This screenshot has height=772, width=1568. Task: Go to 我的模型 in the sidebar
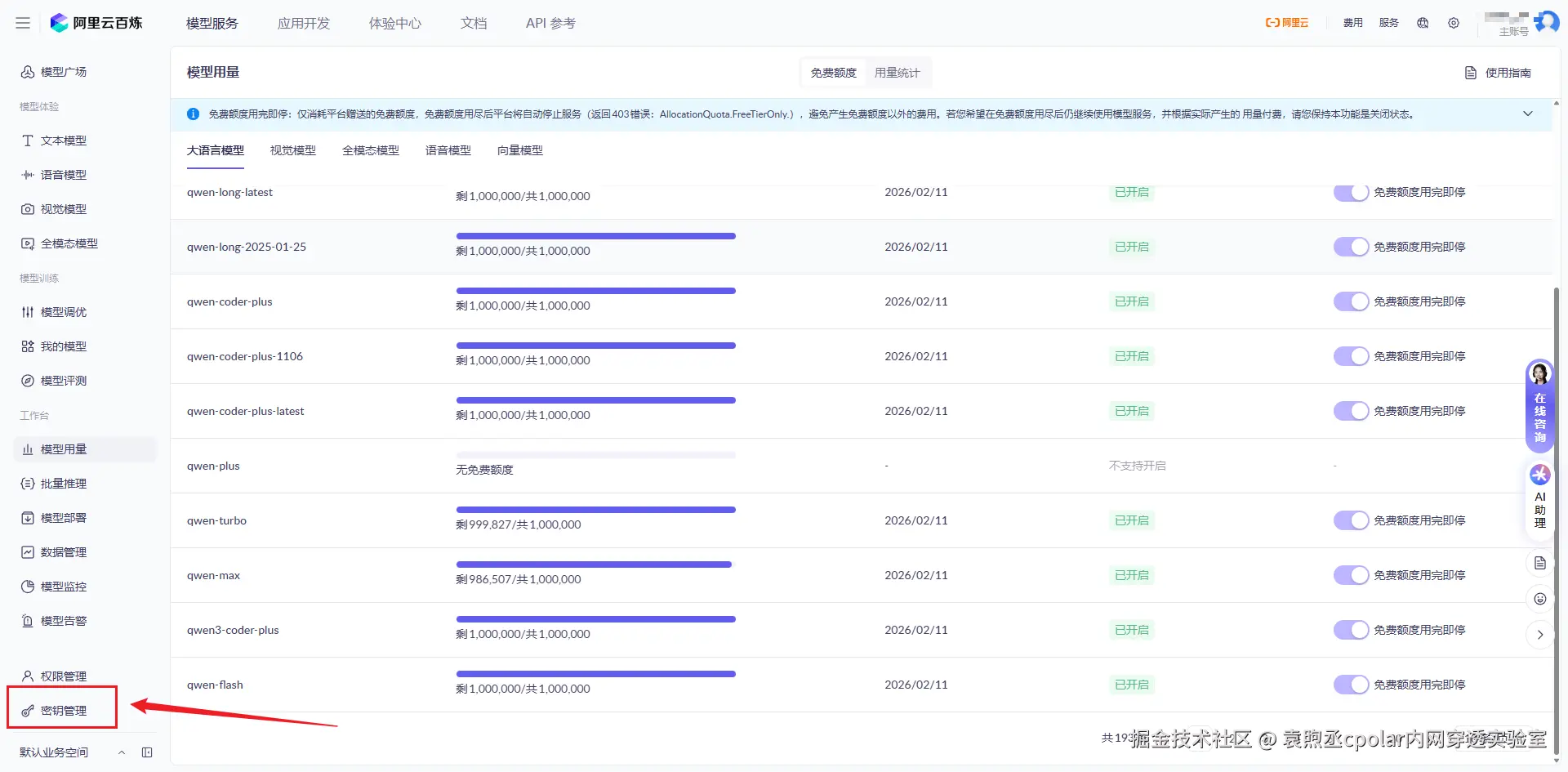pyautogui.click(x=64, y=346)
